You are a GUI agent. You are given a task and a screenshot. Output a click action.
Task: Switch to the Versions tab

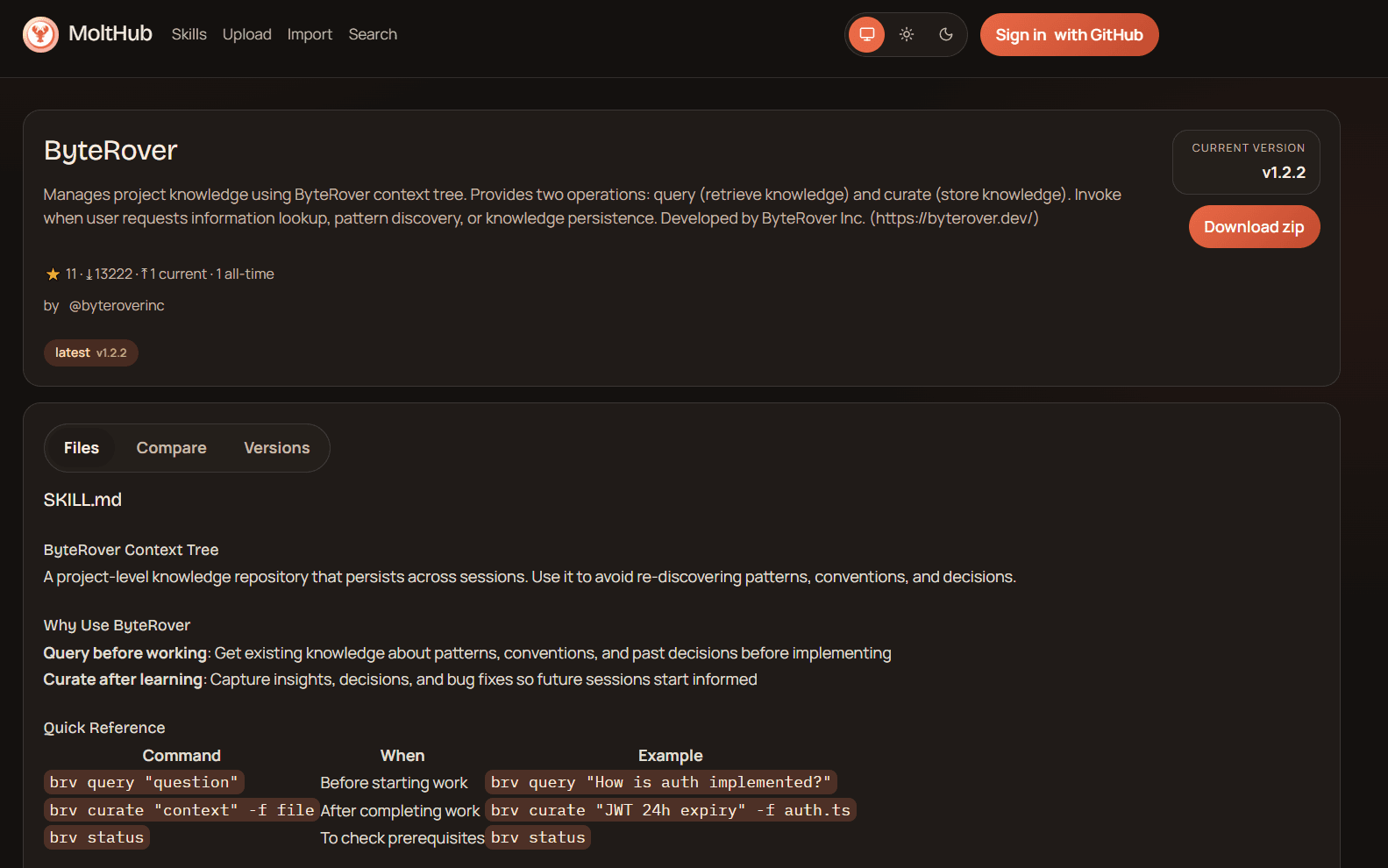pyautogui.click(x=277, y=448)
